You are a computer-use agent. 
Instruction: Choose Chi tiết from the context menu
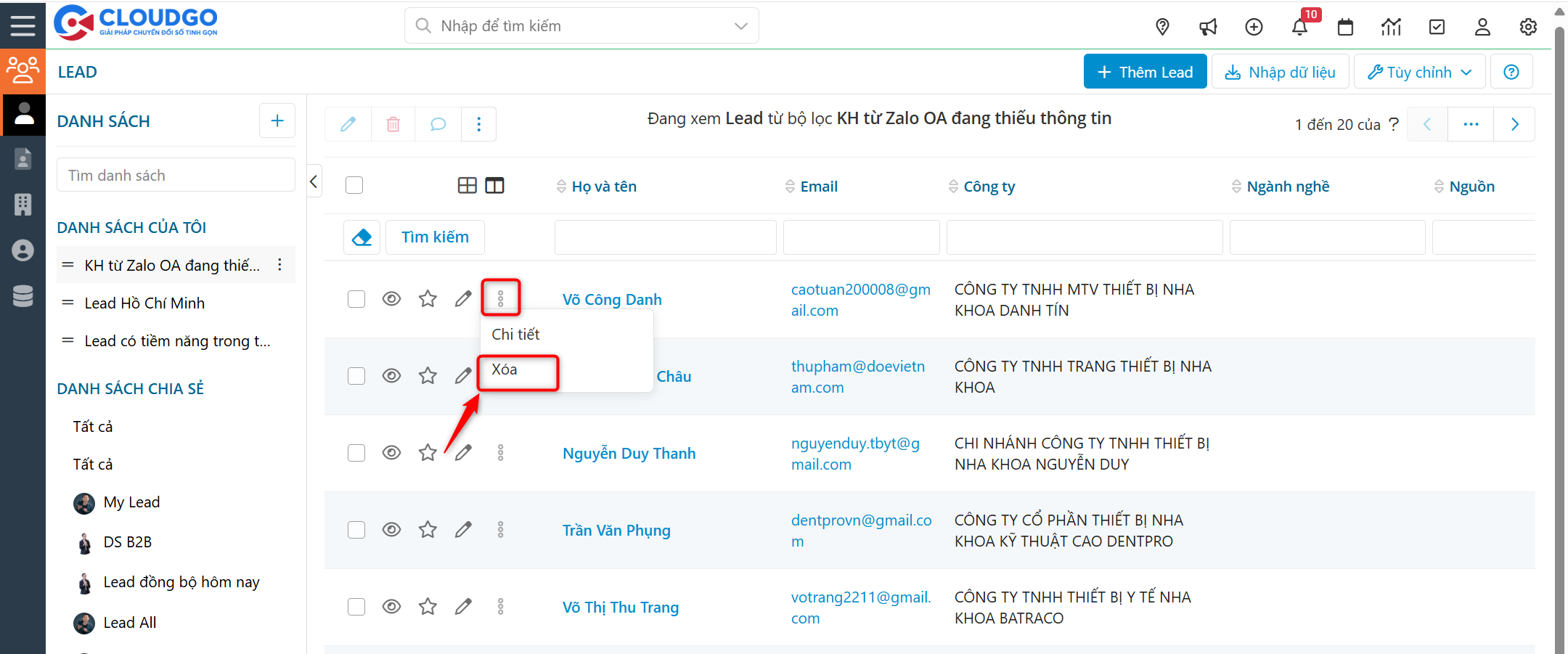515,335
